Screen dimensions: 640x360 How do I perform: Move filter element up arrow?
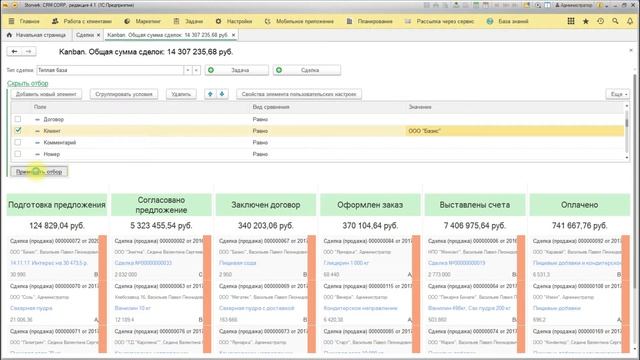coord(210,94)
